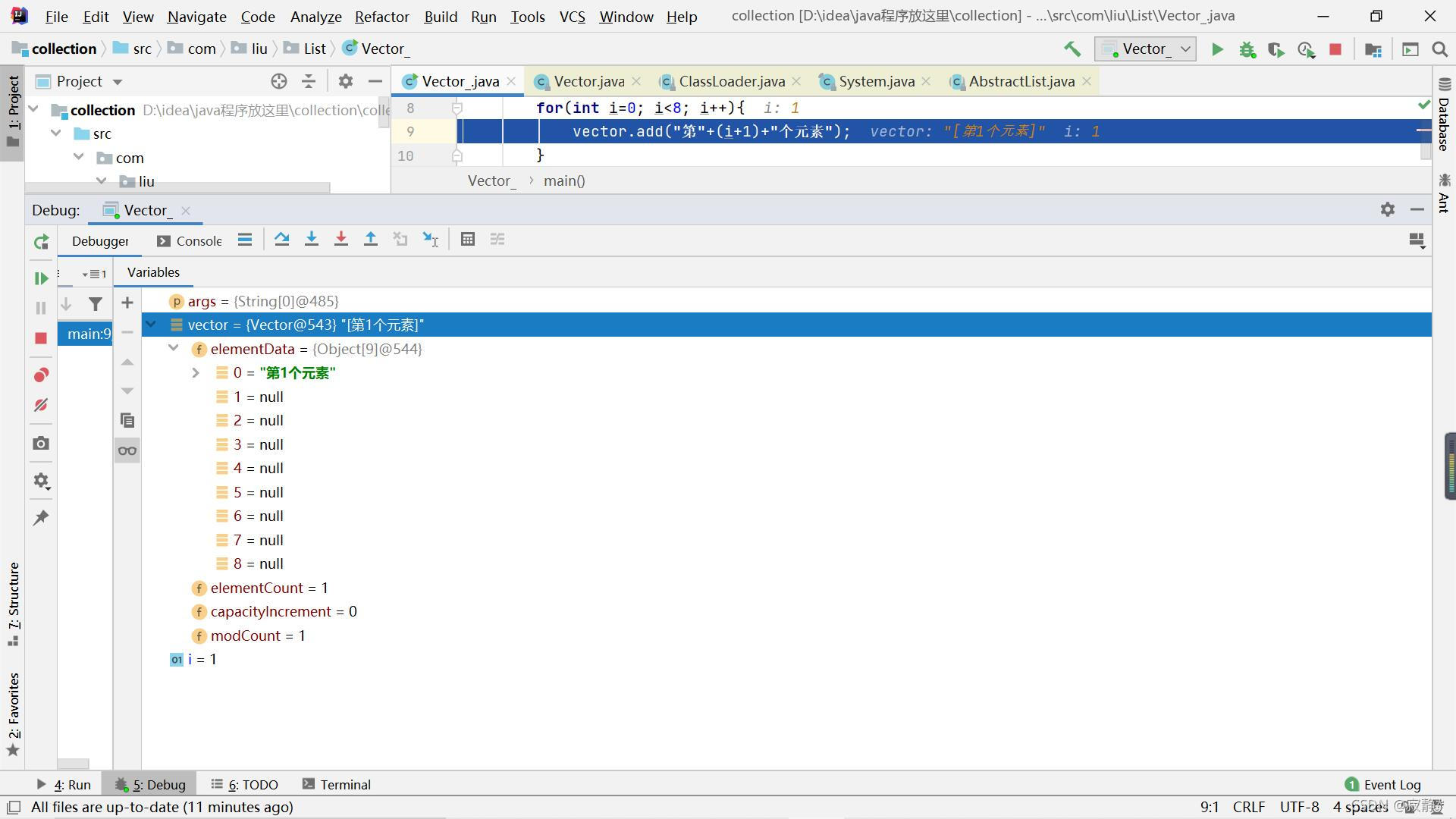
Task: Collapse the src folder
Action: click(56, 133)
